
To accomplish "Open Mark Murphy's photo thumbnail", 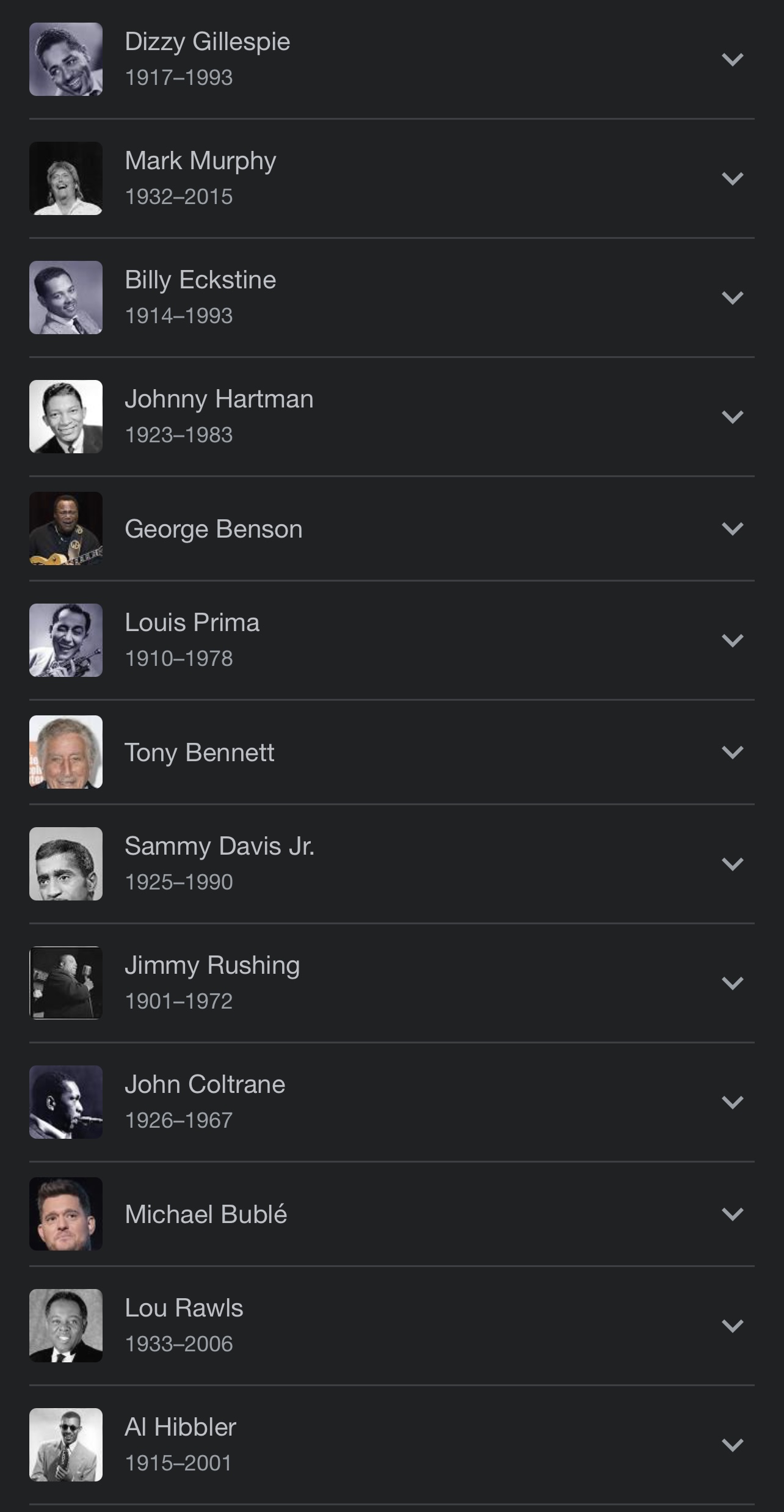I will [66, 178].
